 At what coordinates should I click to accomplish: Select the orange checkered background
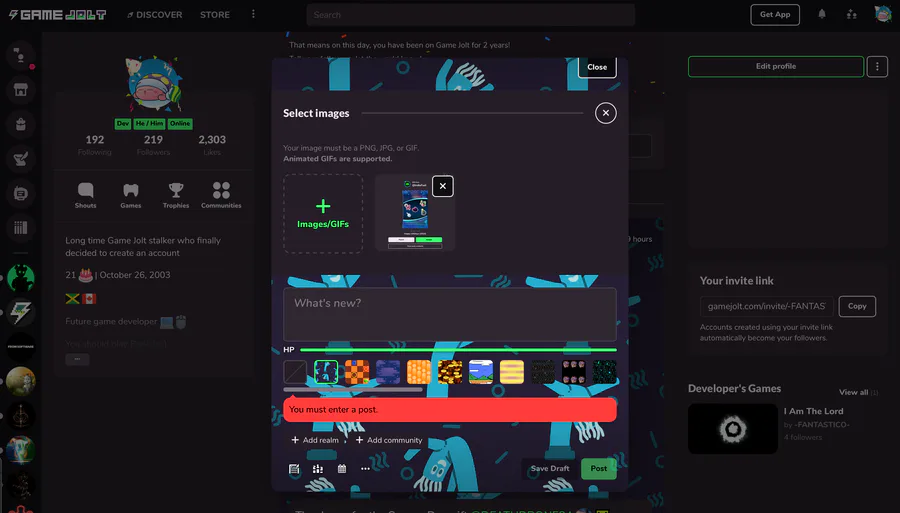point(357,372)
